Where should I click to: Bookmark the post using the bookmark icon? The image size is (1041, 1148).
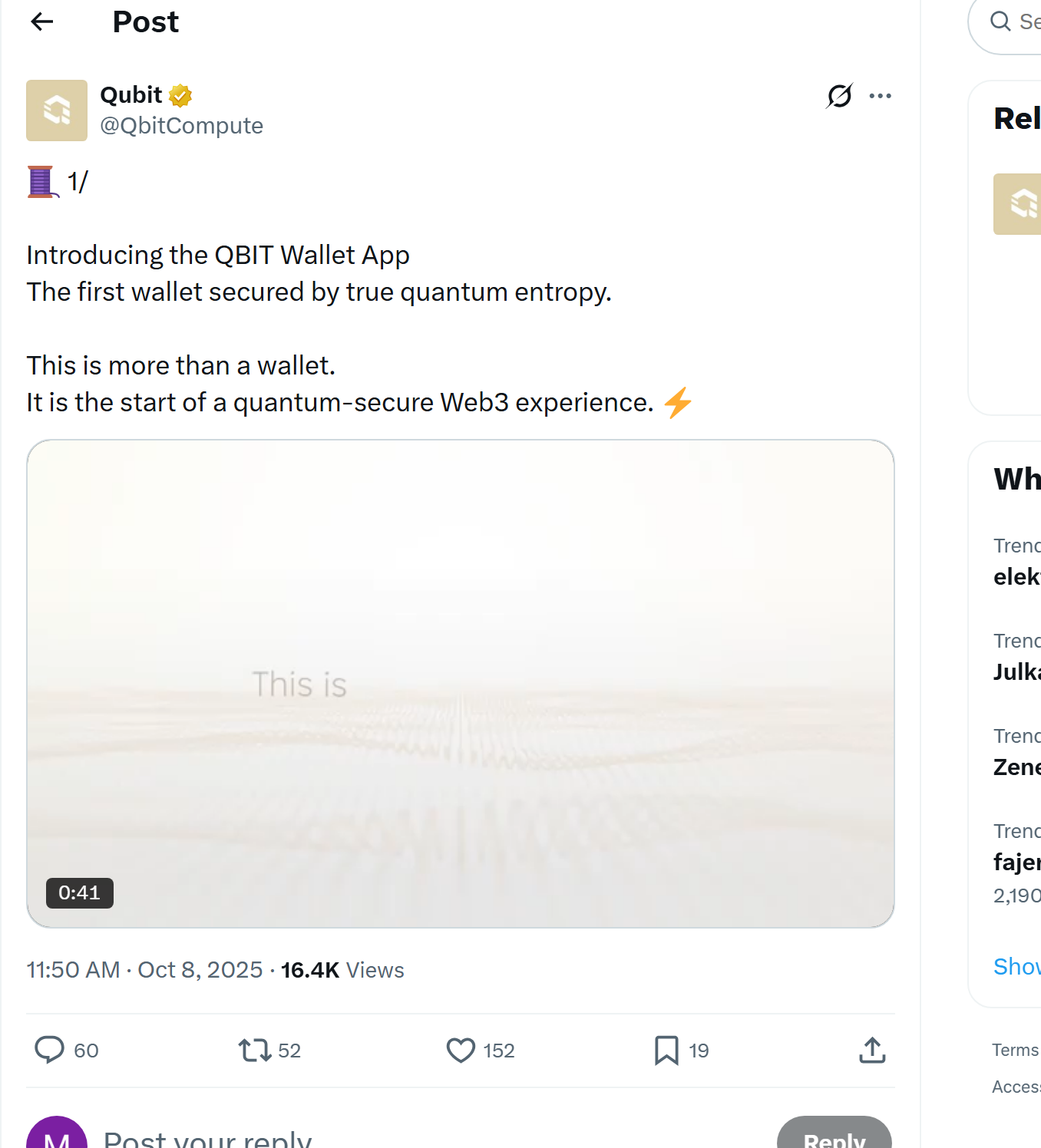pyautogui.click(x=665, y=1050)
